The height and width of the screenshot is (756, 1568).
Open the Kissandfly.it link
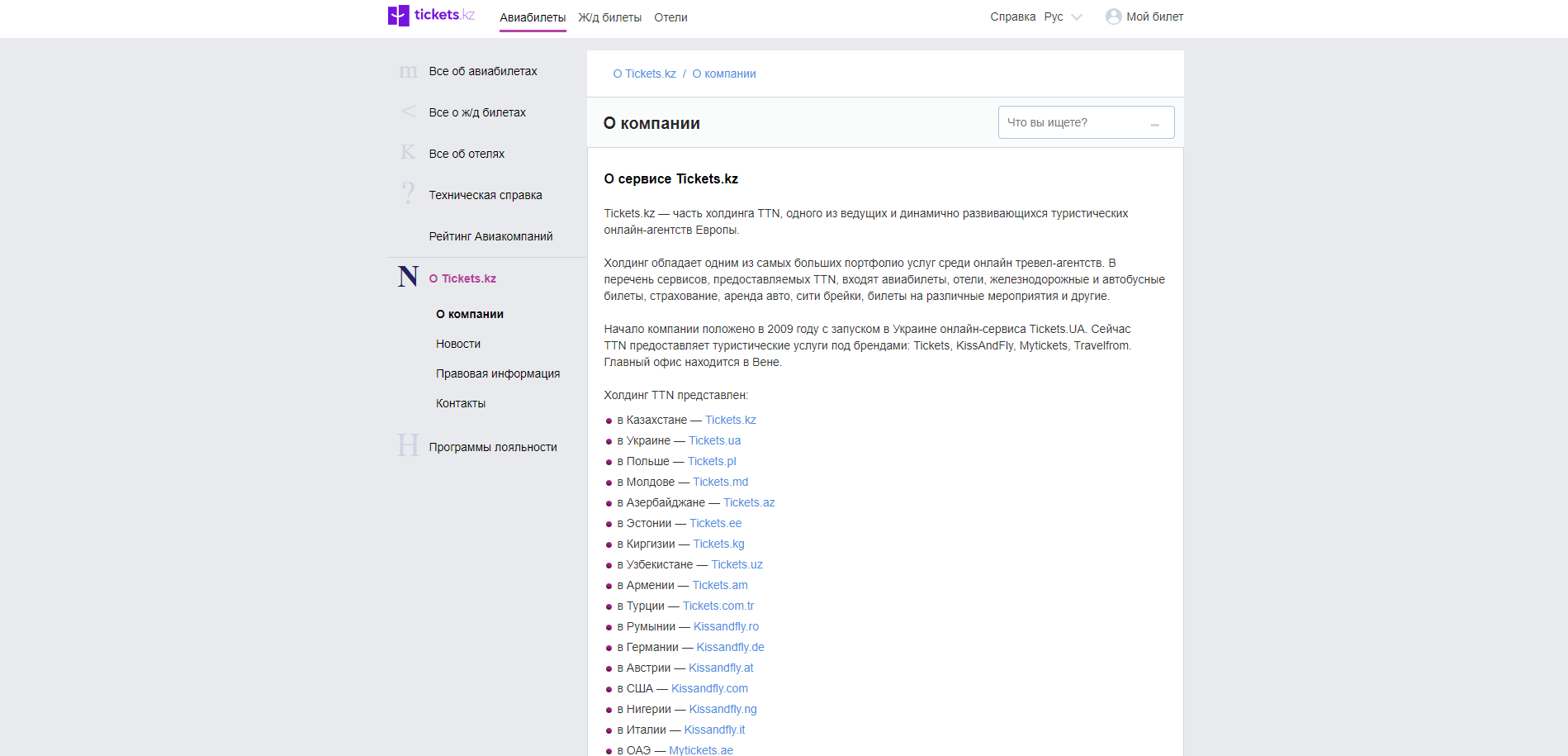(715, 730)
